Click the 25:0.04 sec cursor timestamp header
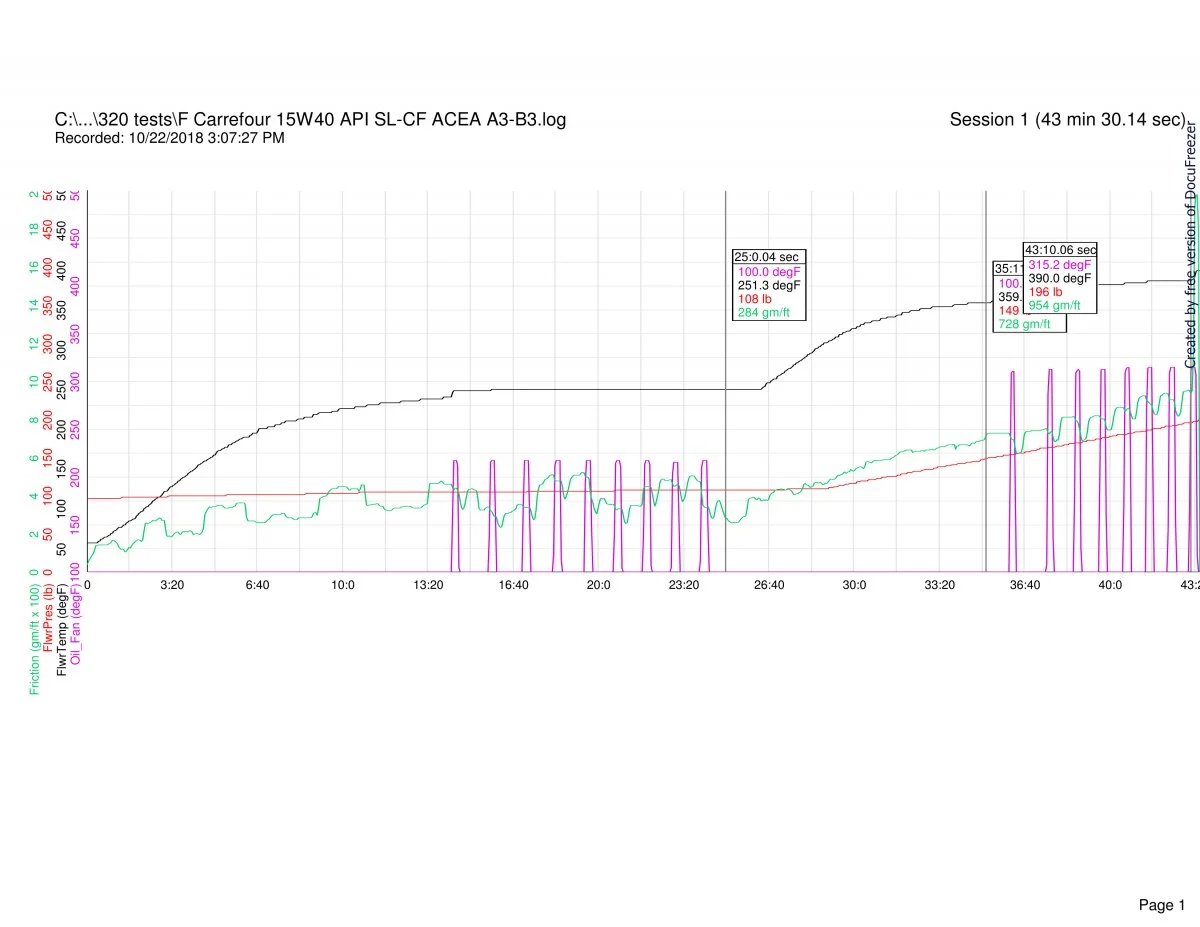This screenshot has width=1200, height=927. [x=768, y=257]
